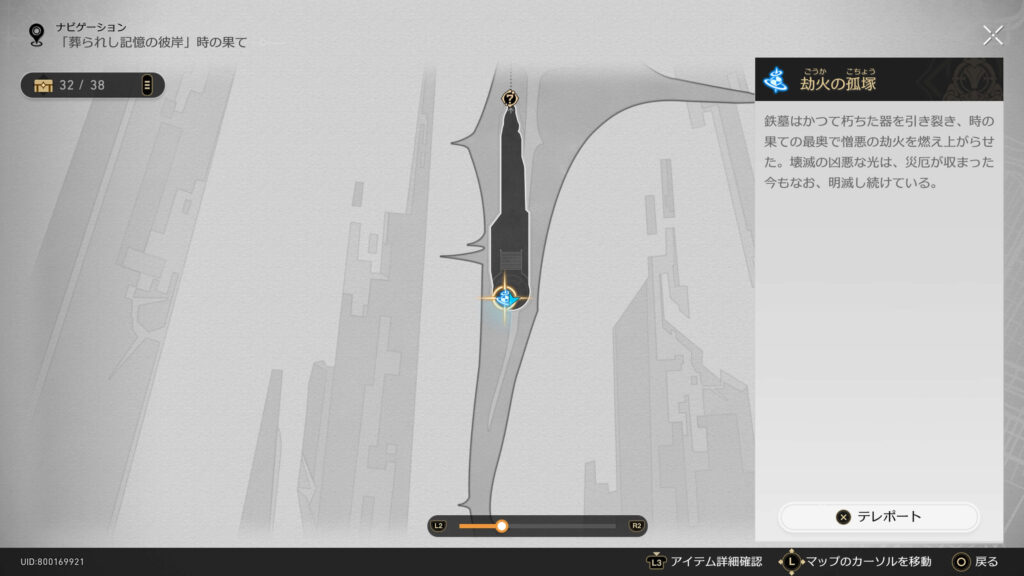This screenshot has width=1024, height=576.
Task: Click the L stick cursor icon
Action: 790,562
